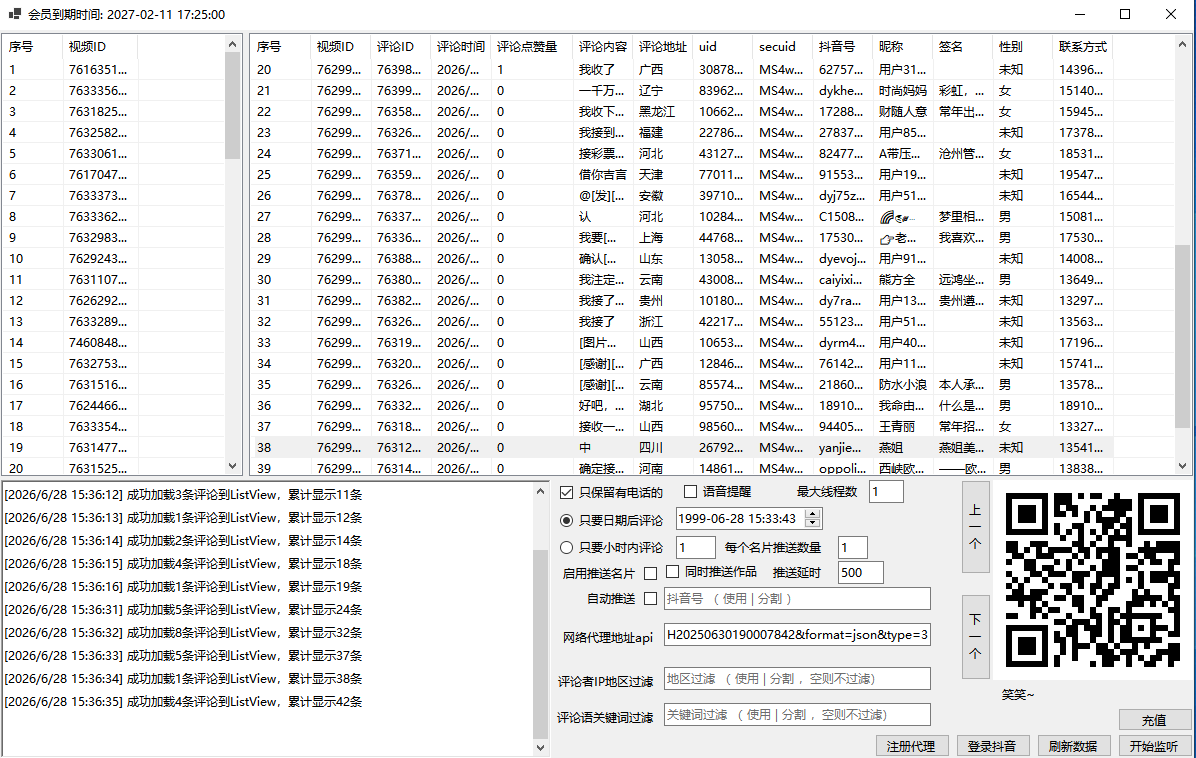Click the 开始监听 button
1196x758 pixels.
(1155, 746)
